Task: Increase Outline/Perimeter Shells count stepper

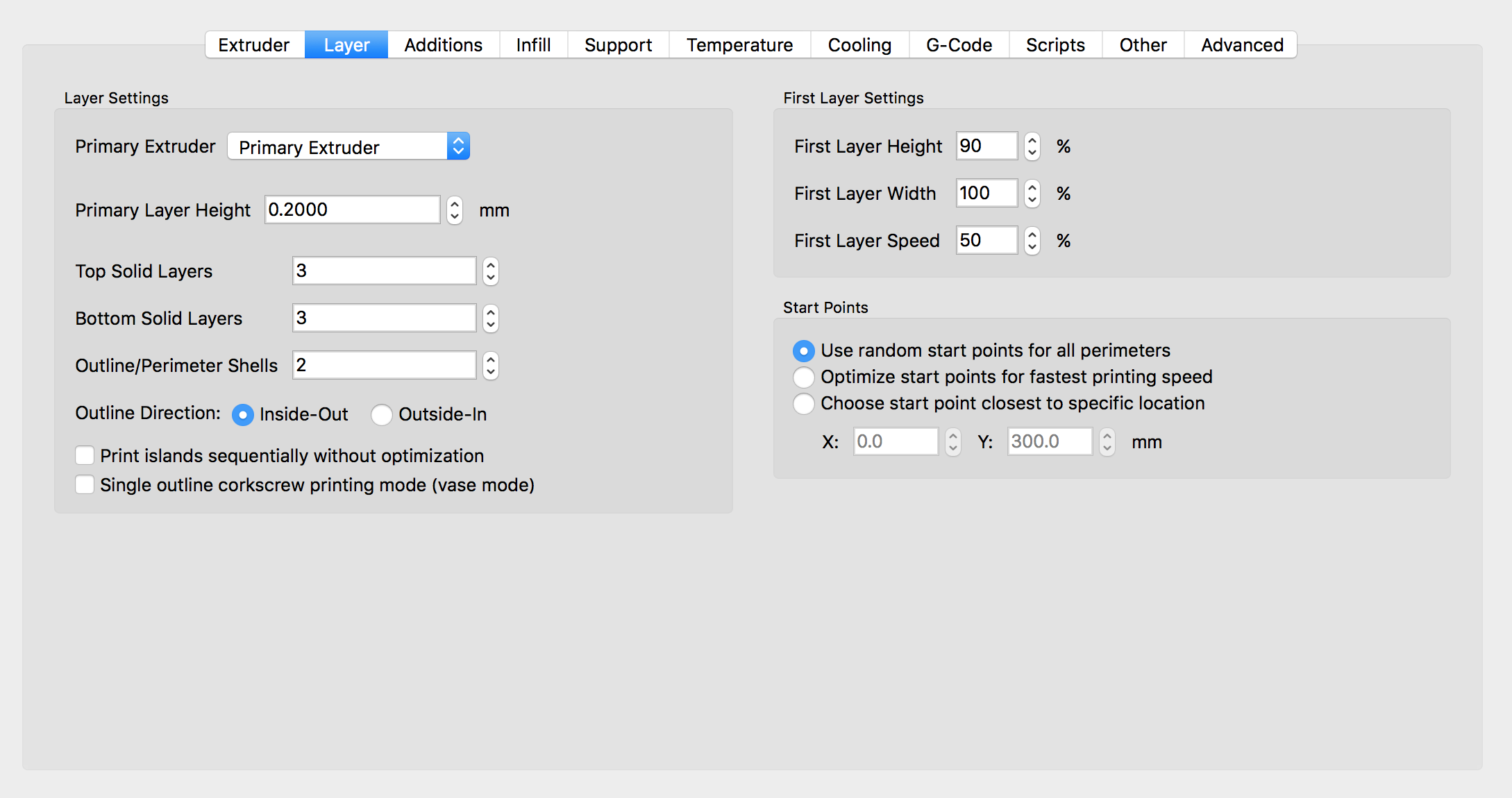Action: point(491,359)
